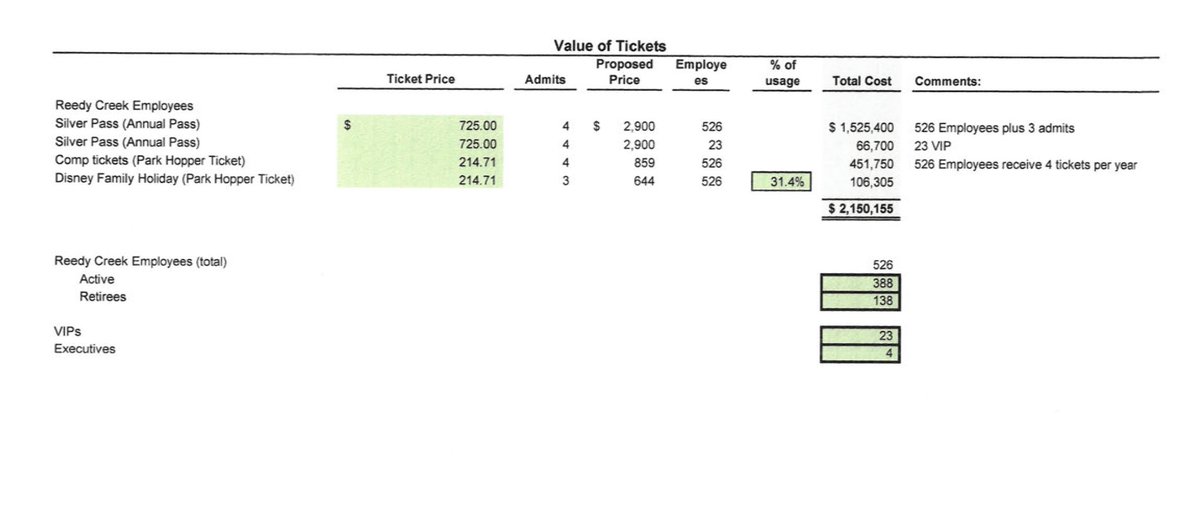Screen dimensions: 1200x511
Task: Click the $1,525,400 total cost cell
Action: click(861, 128)
